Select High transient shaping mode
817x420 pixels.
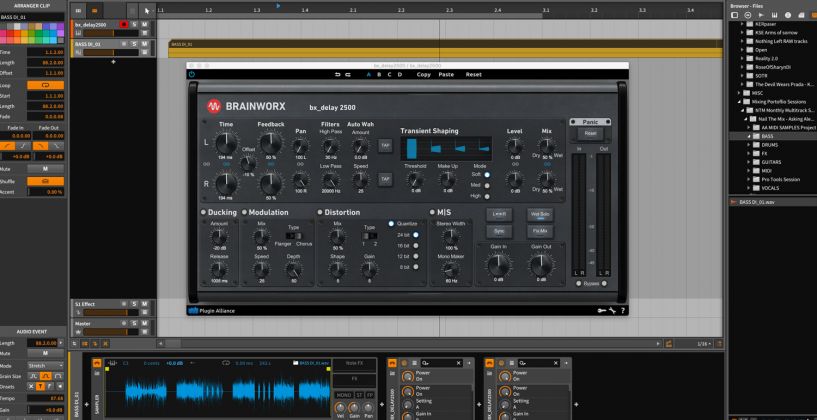coord(487,196)
